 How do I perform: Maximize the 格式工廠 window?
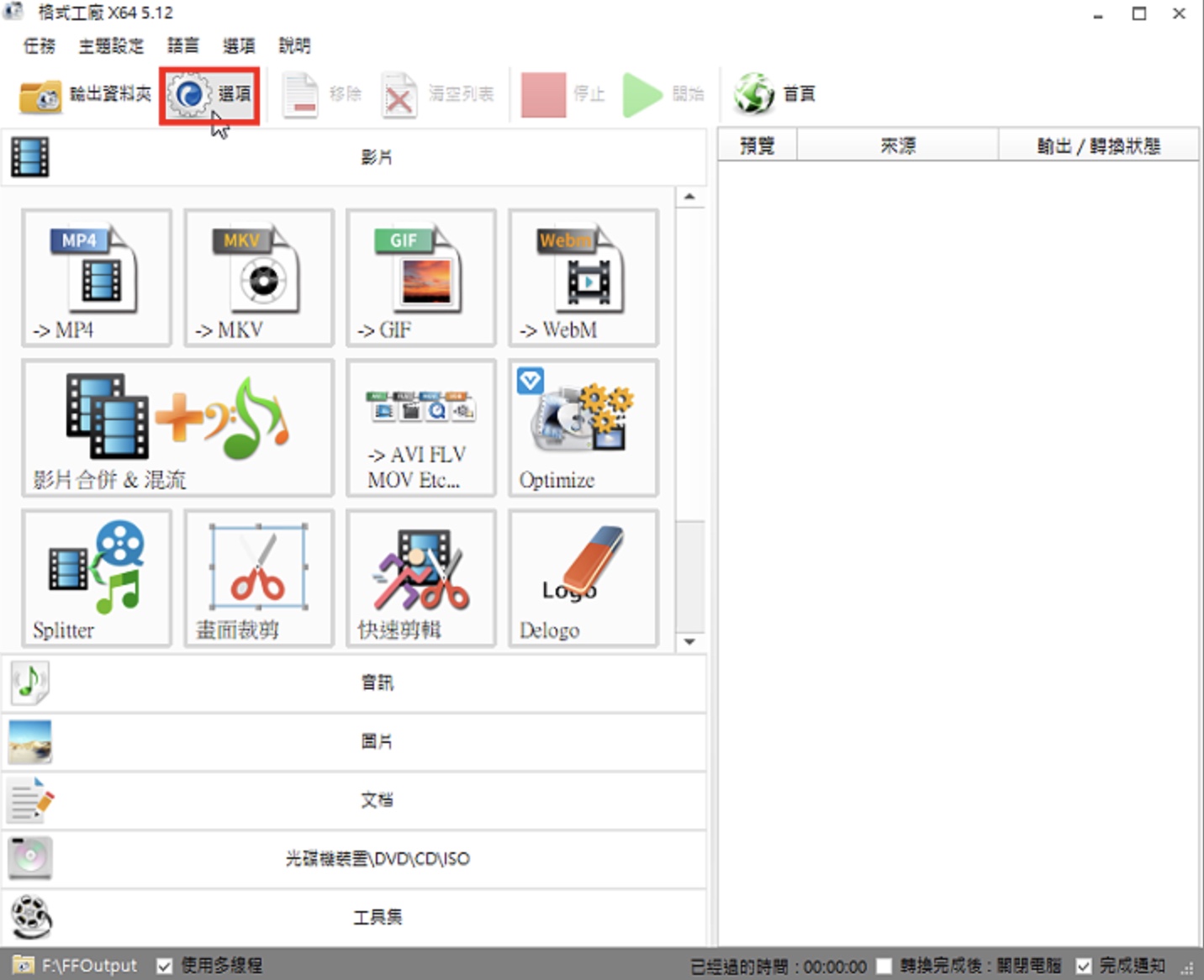[1139, 13]
